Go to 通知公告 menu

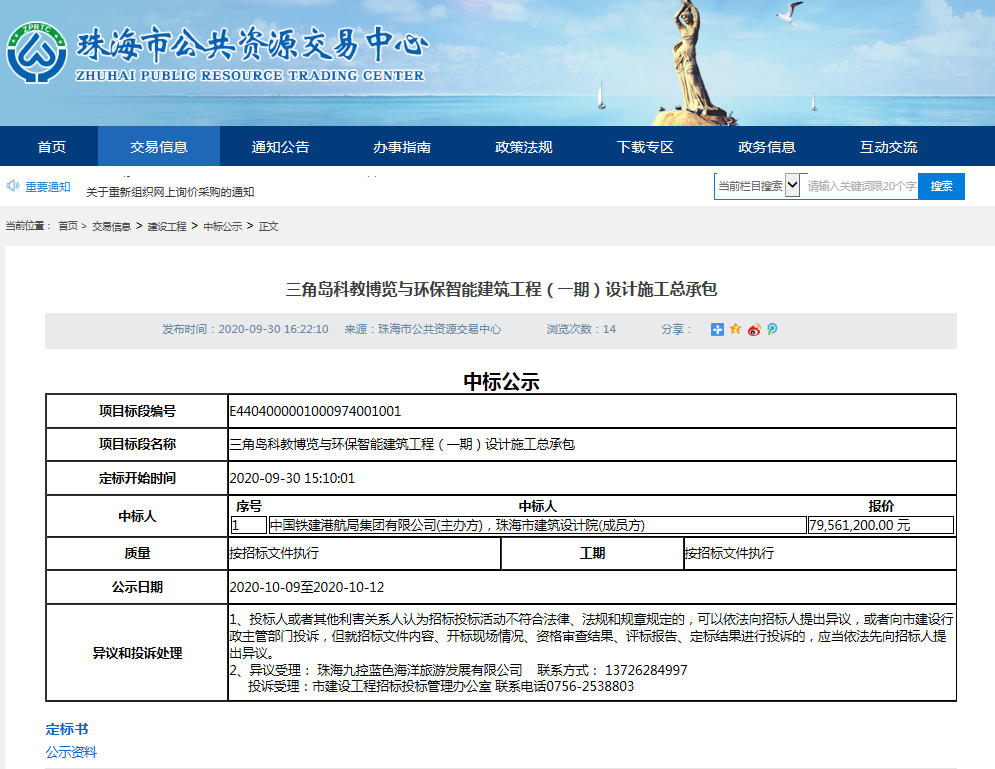pos(280,147)
